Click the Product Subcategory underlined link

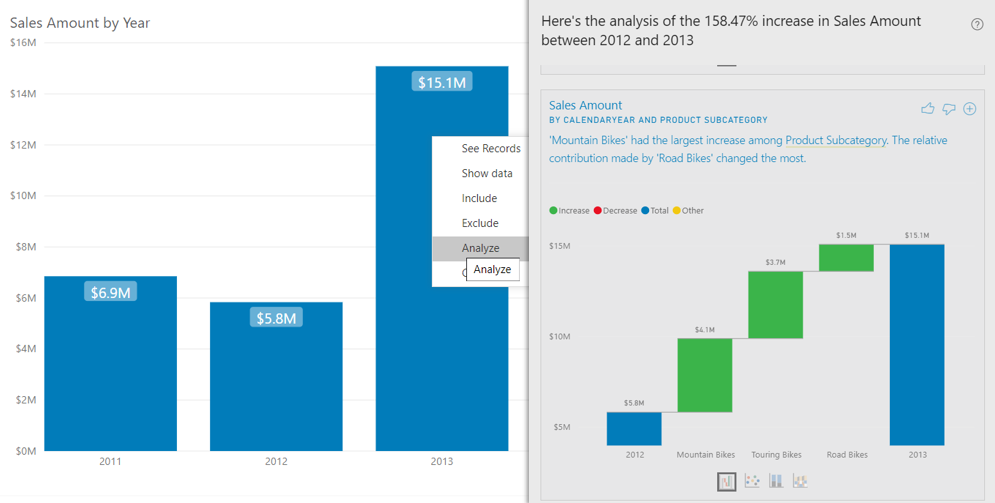coord(836,140)
